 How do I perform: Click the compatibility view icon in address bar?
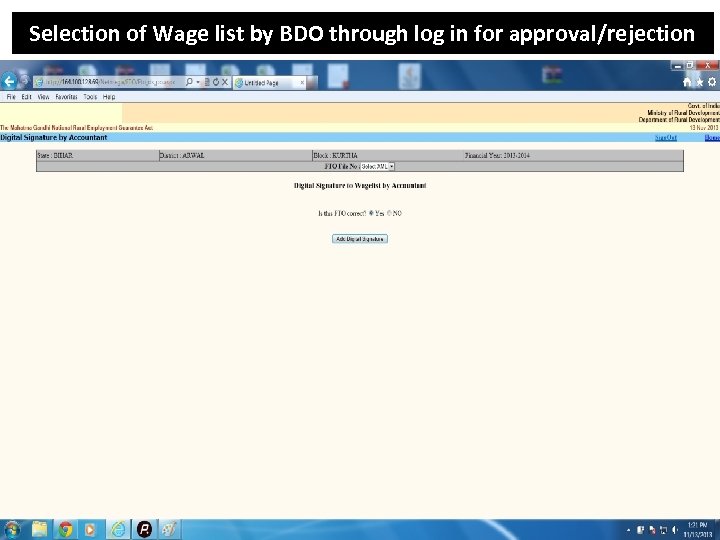[x=207, y=82]
